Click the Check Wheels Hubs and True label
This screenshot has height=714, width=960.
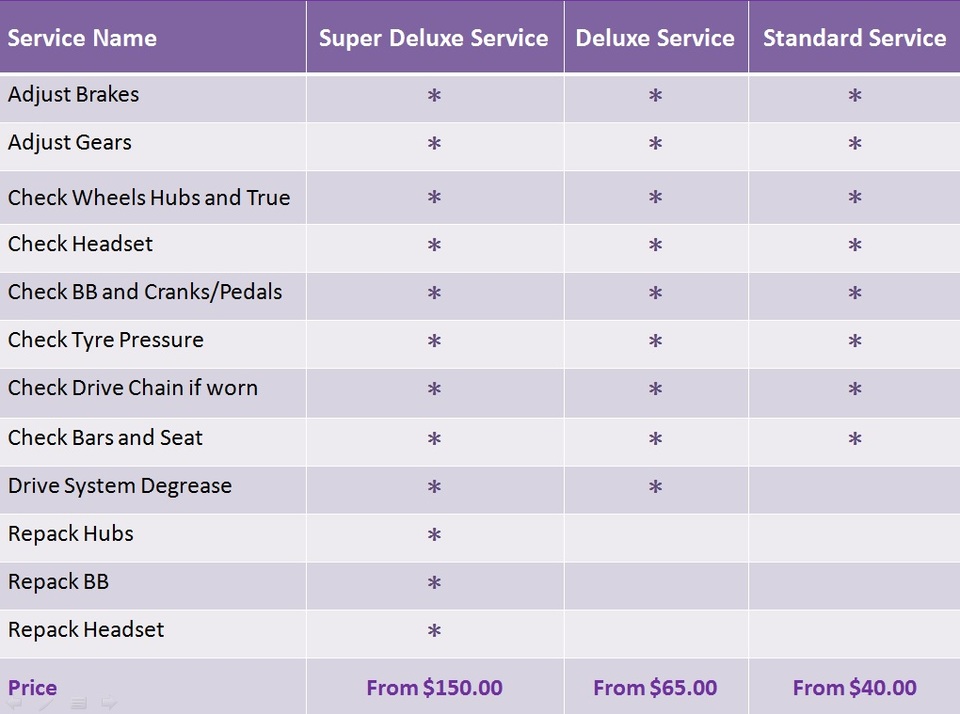[149, 198]
